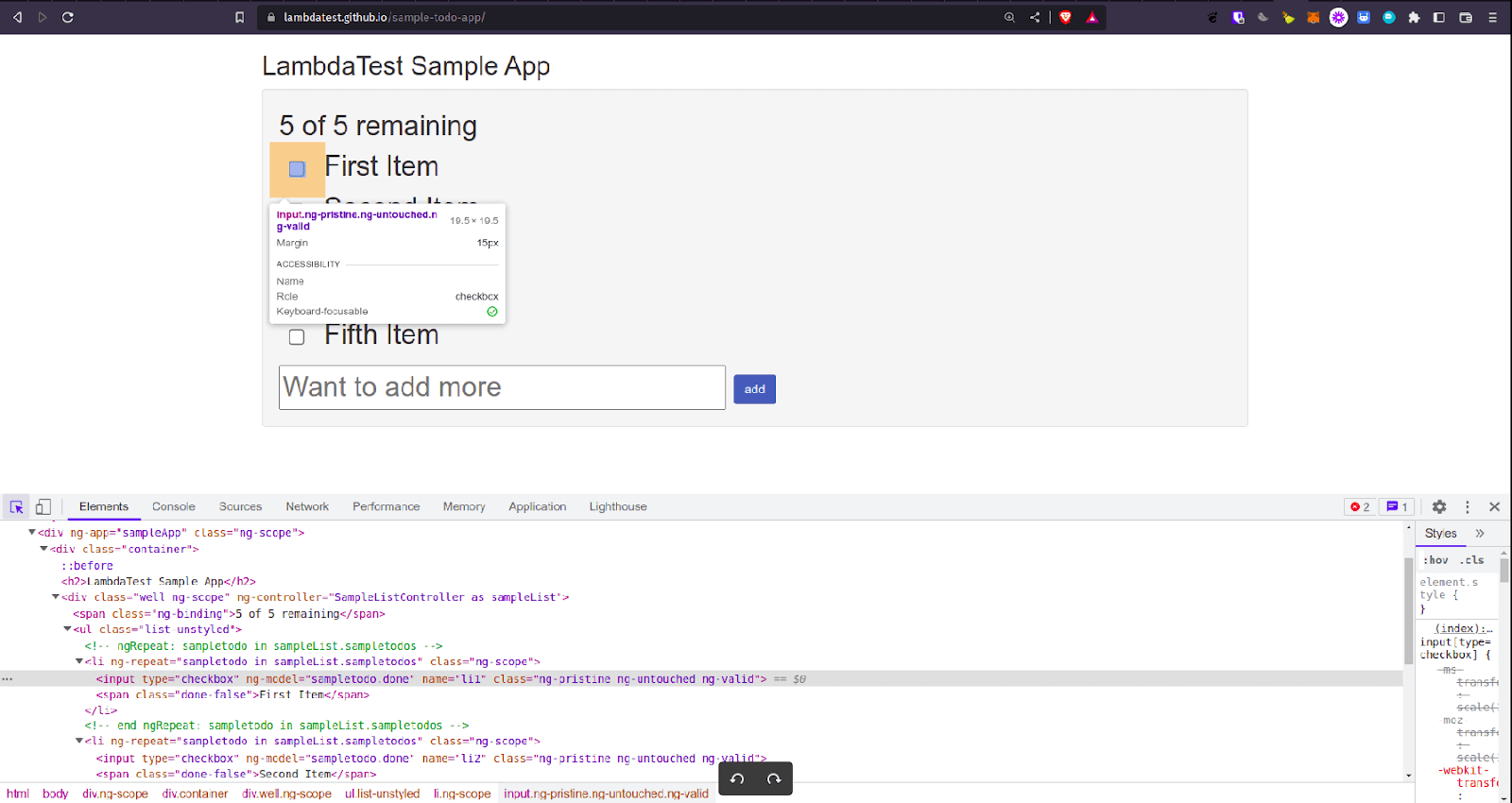This screenshot has width=1512, height=803.
Task: Activate the inspect element picker tool
Action: [x=16, y=507]
